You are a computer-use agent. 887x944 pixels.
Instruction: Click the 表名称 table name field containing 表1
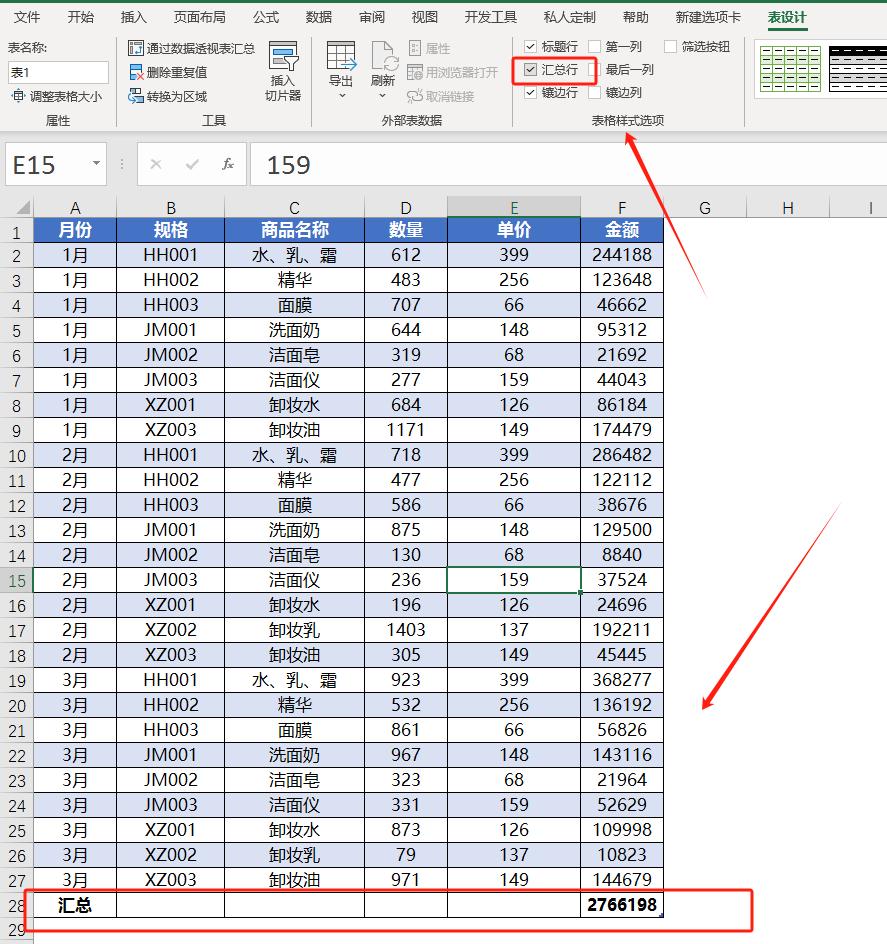(x=58, y=72)
